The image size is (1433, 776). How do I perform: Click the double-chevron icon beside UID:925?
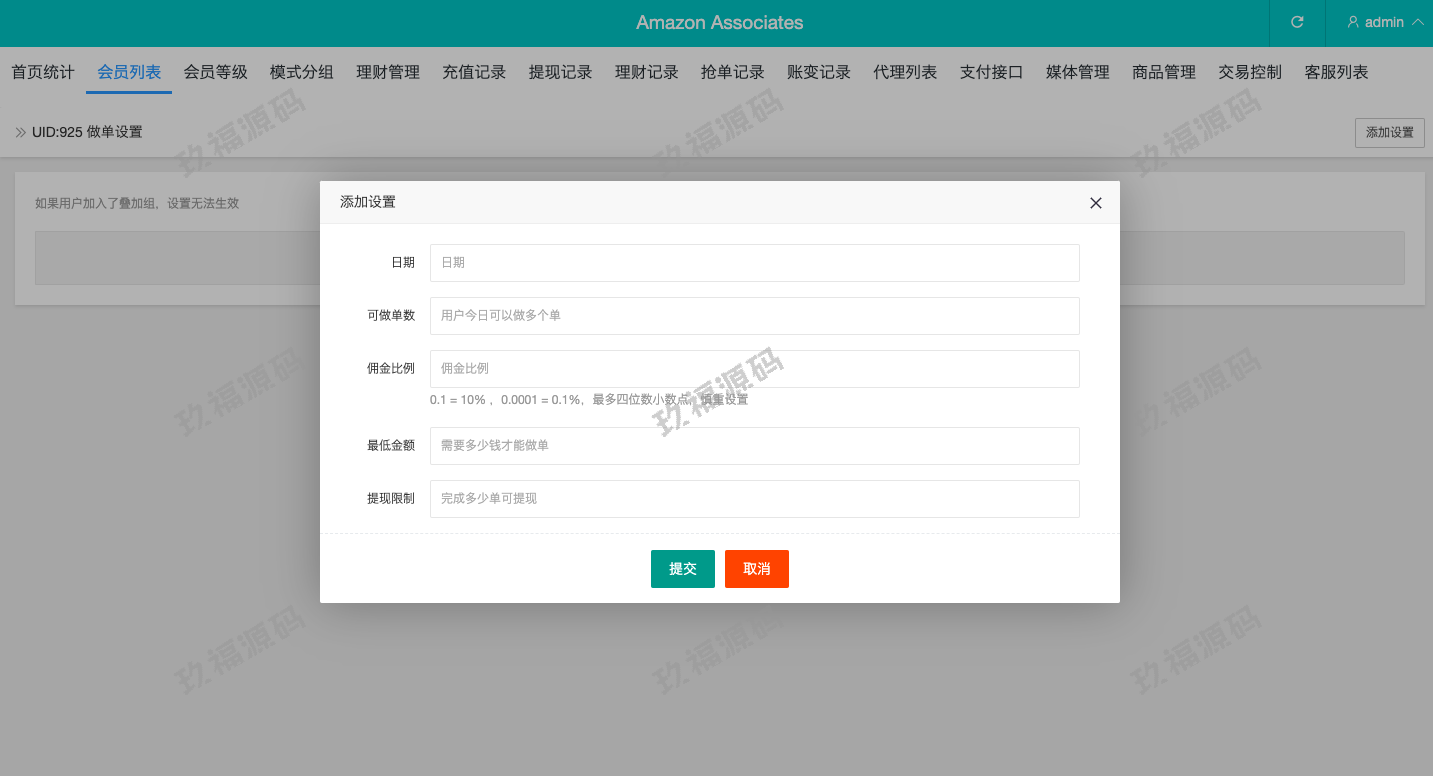tap(20, 132)
